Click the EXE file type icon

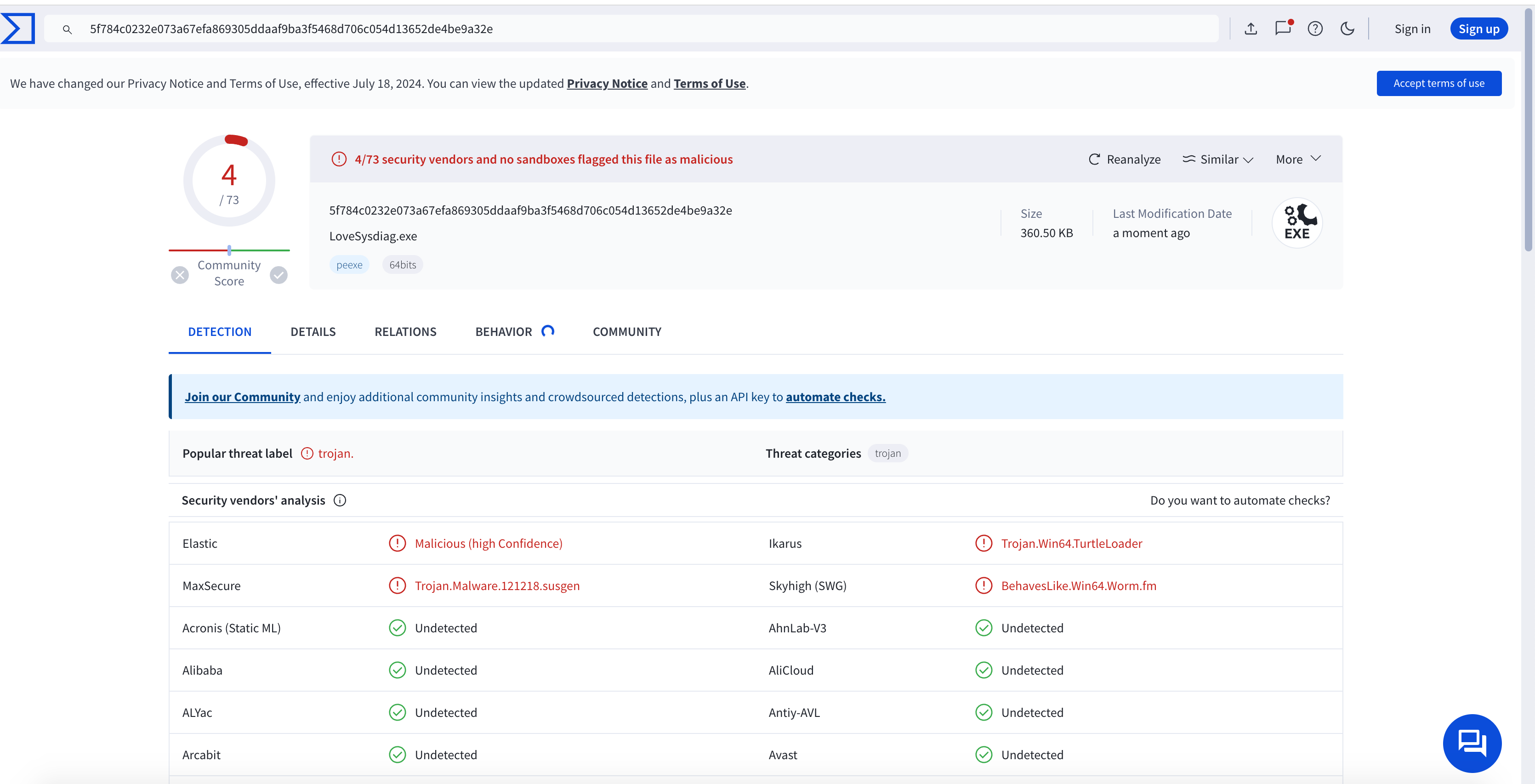pos(1297,223)
